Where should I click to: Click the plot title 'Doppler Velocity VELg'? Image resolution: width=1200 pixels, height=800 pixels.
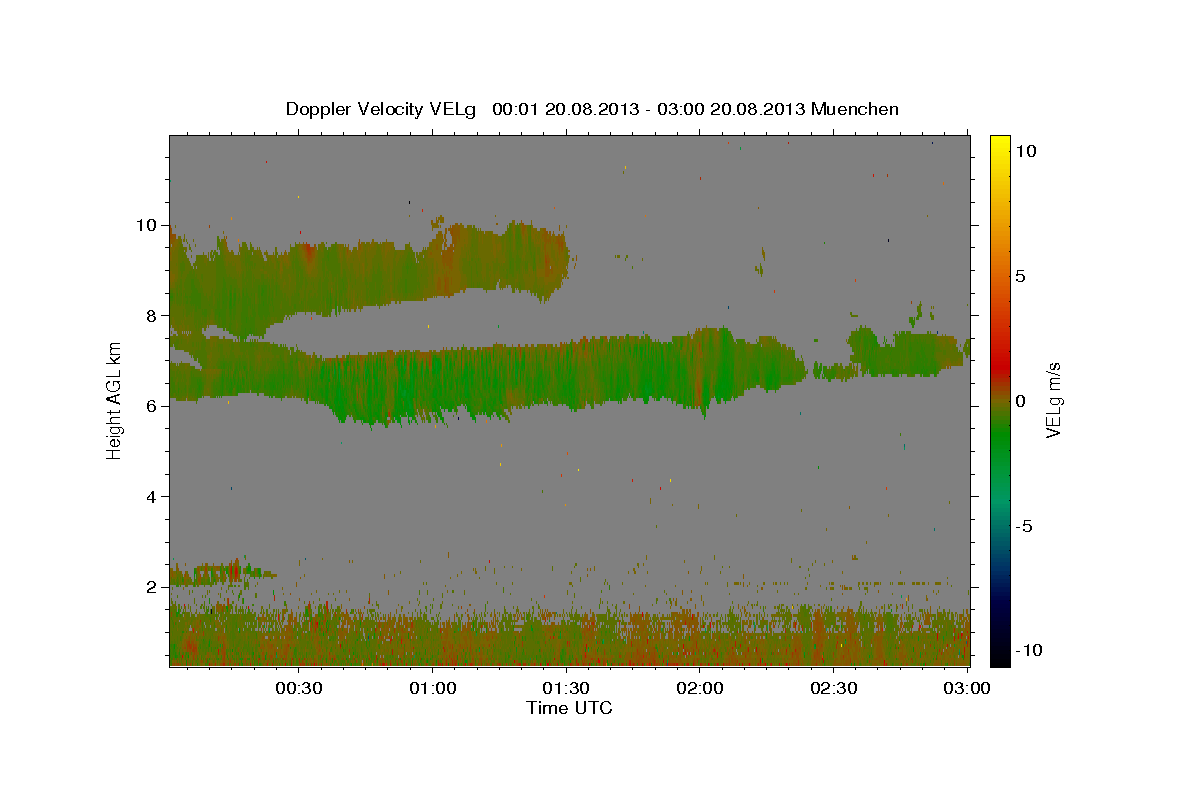click(x=383, y=109)
